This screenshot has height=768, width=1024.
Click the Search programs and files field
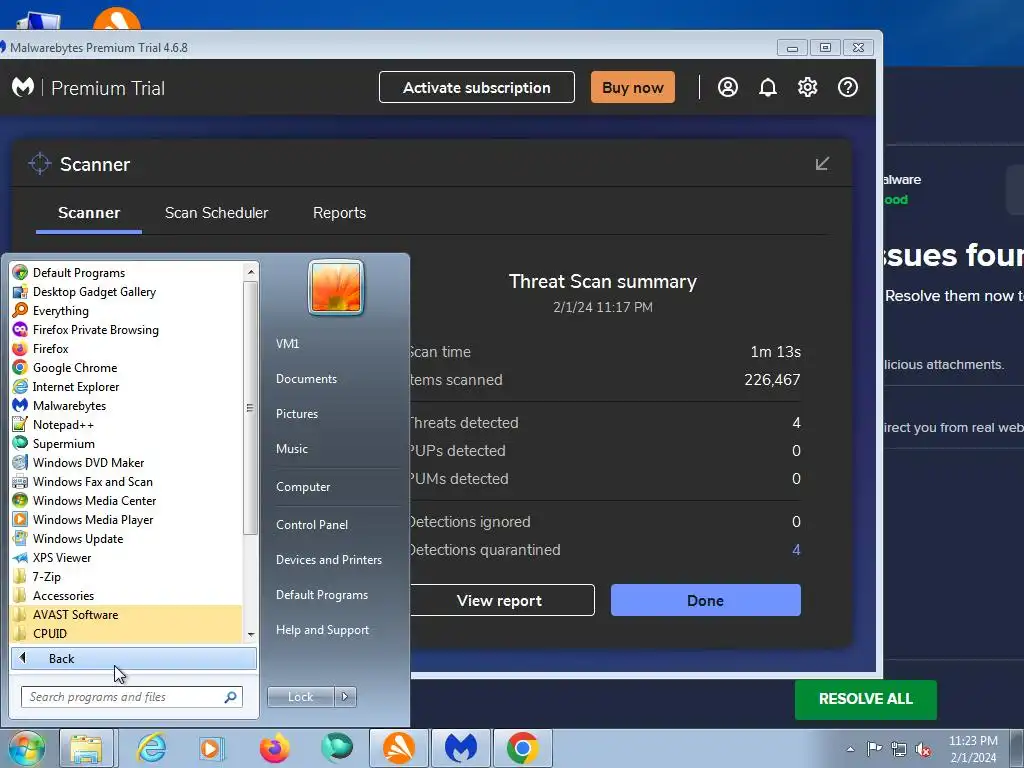(x=131, y=697)
